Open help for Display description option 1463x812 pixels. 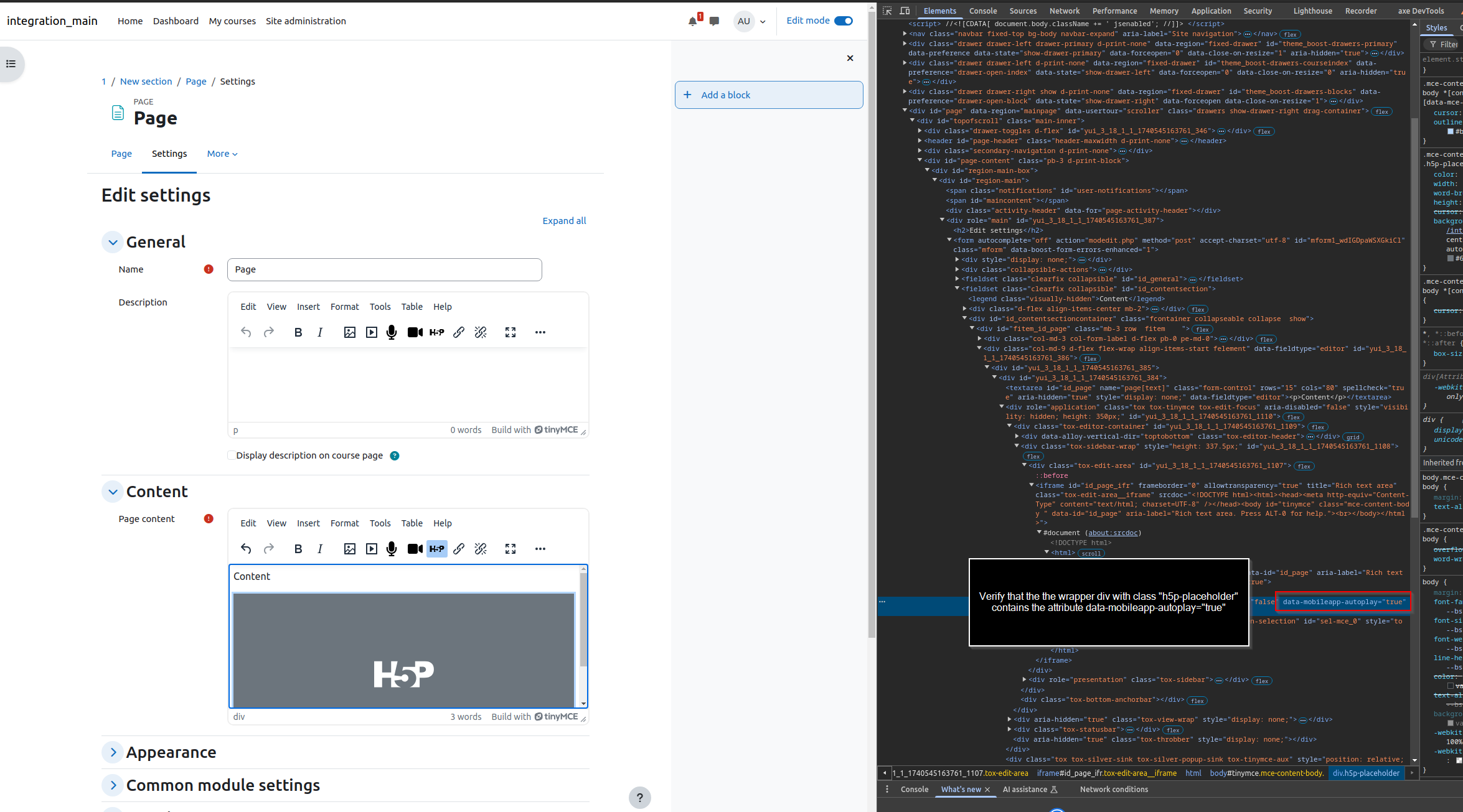tap(395, 456)
